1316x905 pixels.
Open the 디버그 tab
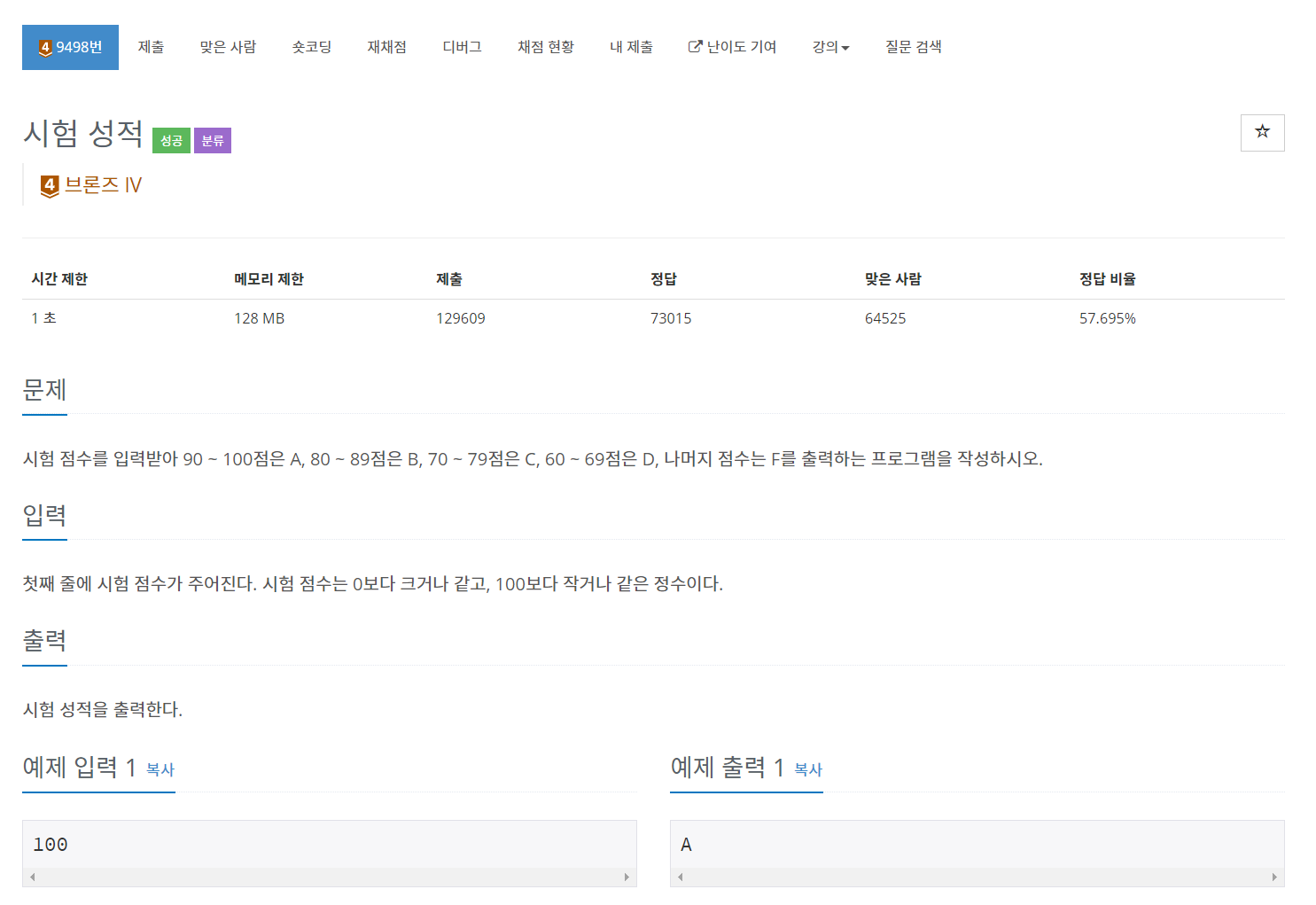[463, 47]
